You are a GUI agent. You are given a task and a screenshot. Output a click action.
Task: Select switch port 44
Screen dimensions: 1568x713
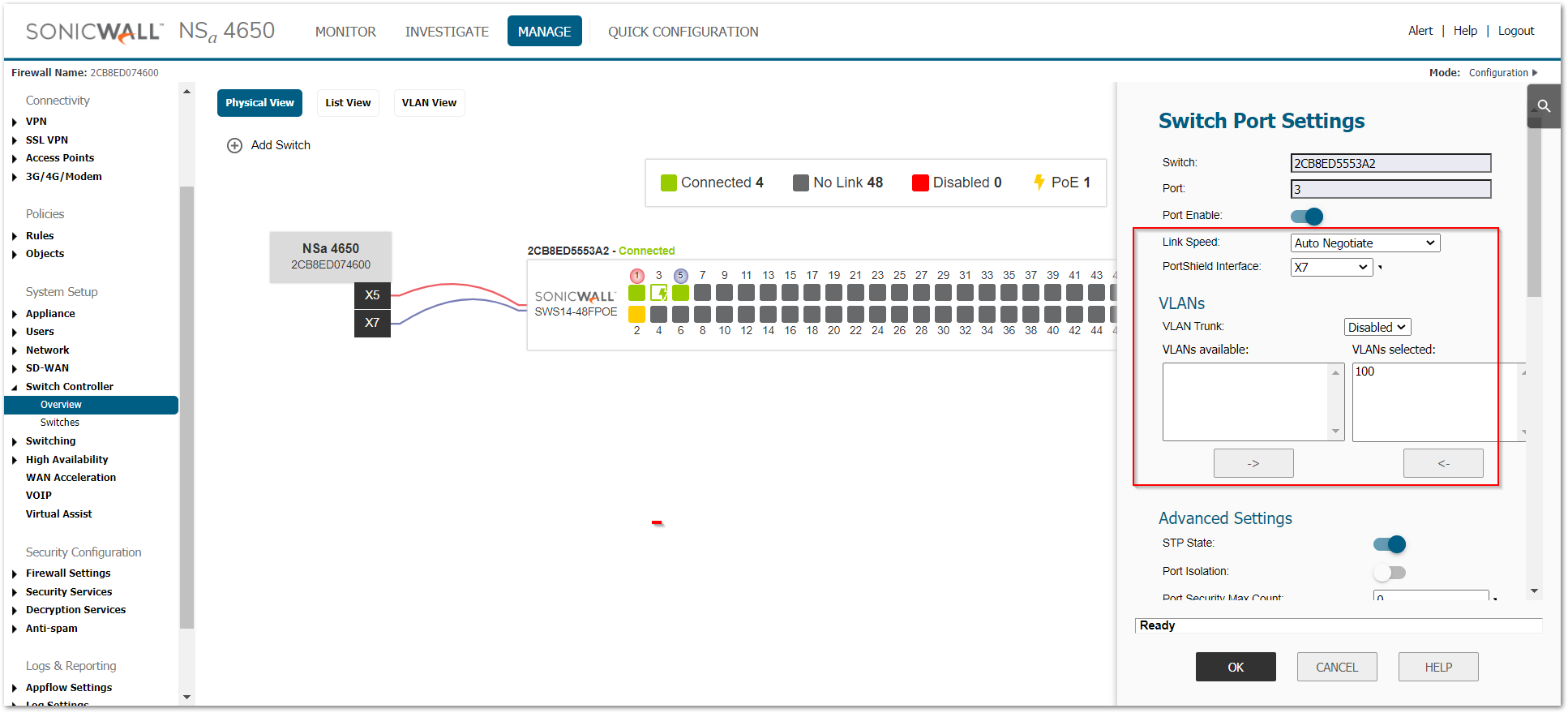(x=1097, y=314)
